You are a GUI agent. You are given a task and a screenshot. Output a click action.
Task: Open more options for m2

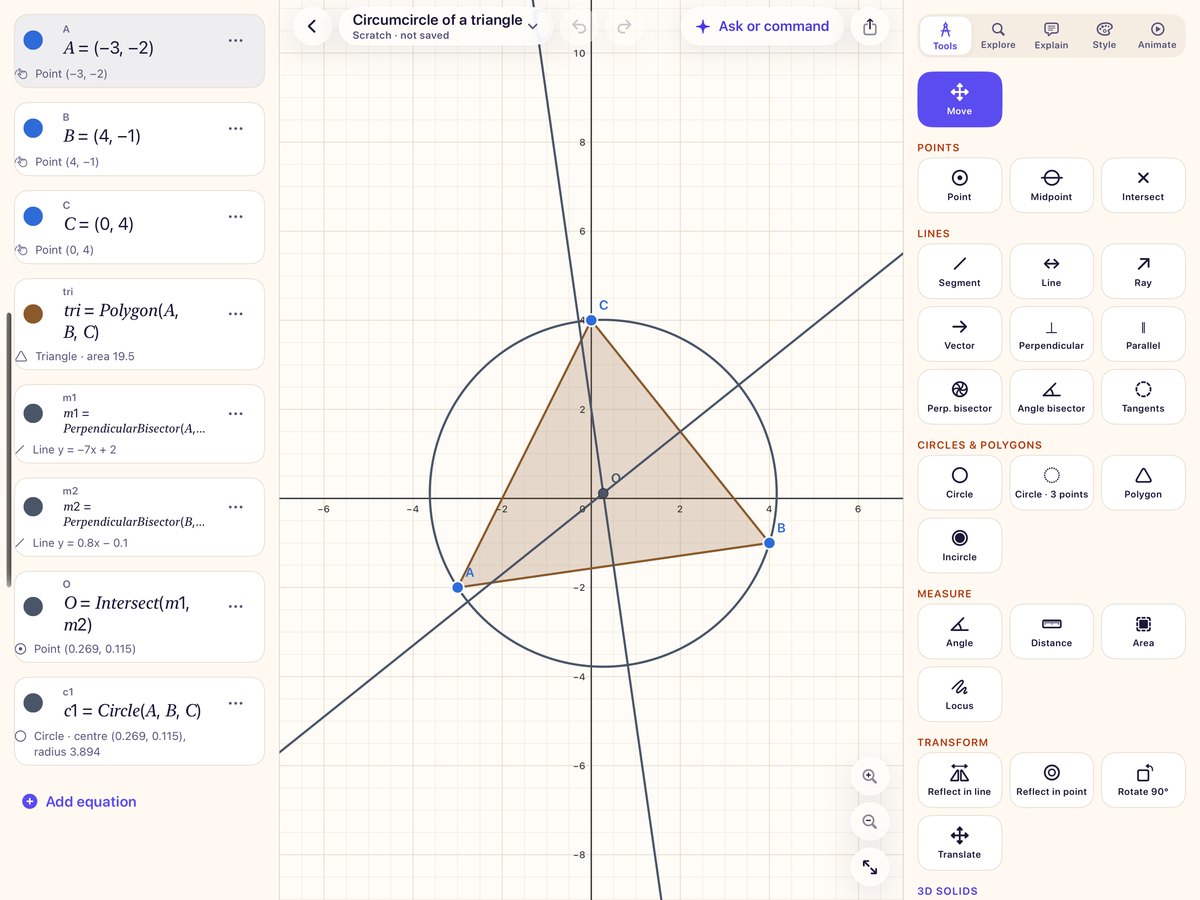[236, 507]
